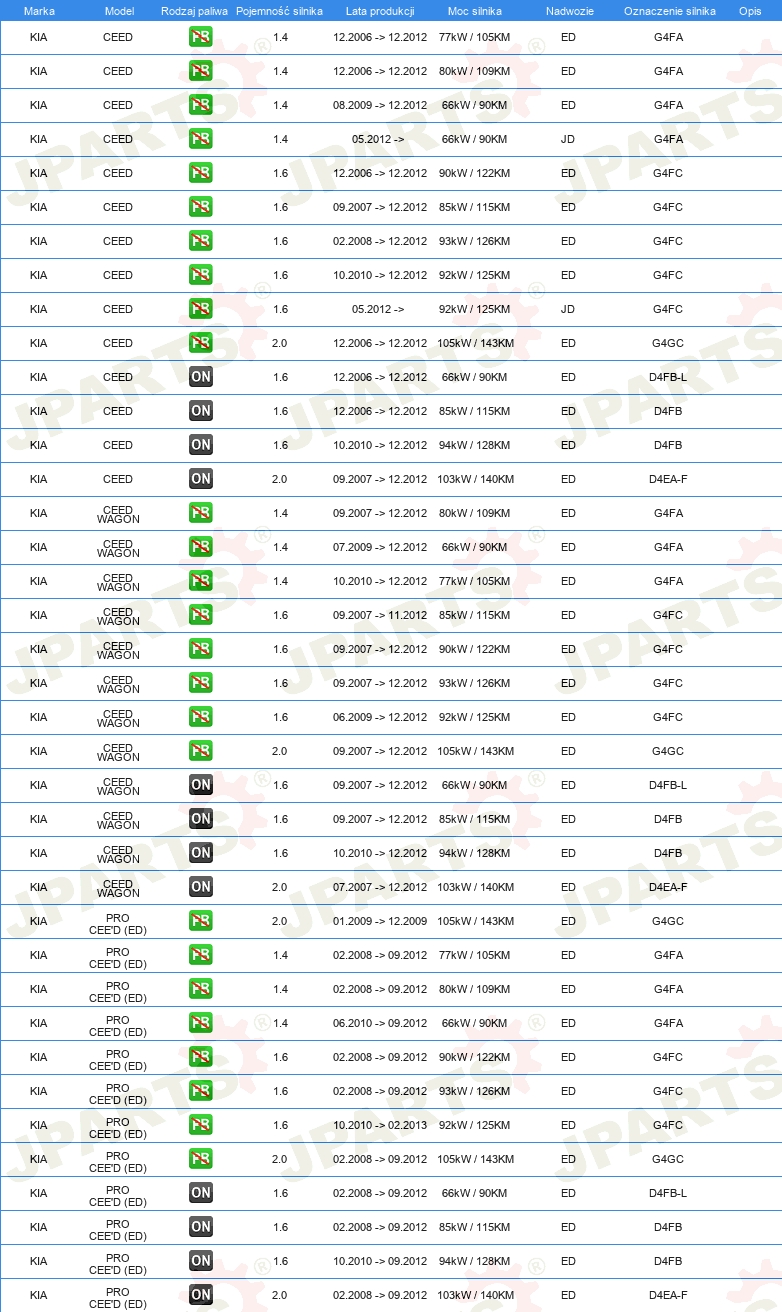Click date range 08.2009 -> 12.2012 for CEED
This screenshot has height=1312, width=782.
(x=380, y=105)
